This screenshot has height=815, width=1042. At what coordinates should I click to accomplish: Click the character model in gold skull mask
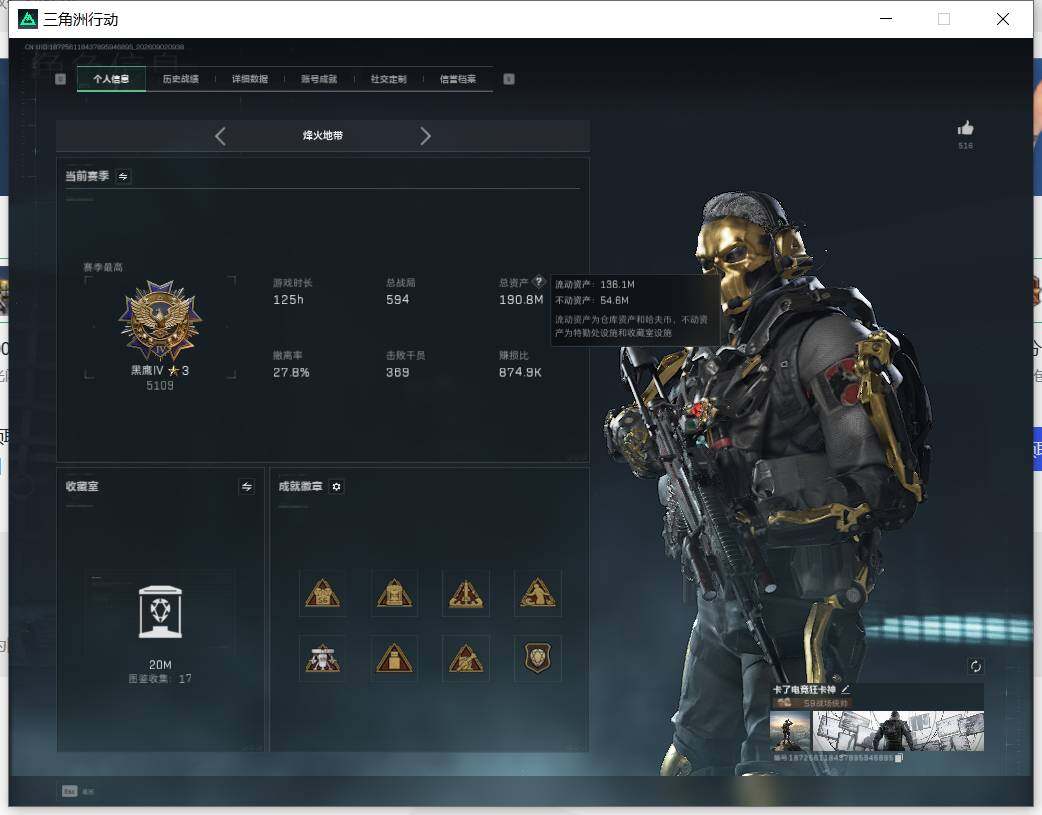(771, 479)
